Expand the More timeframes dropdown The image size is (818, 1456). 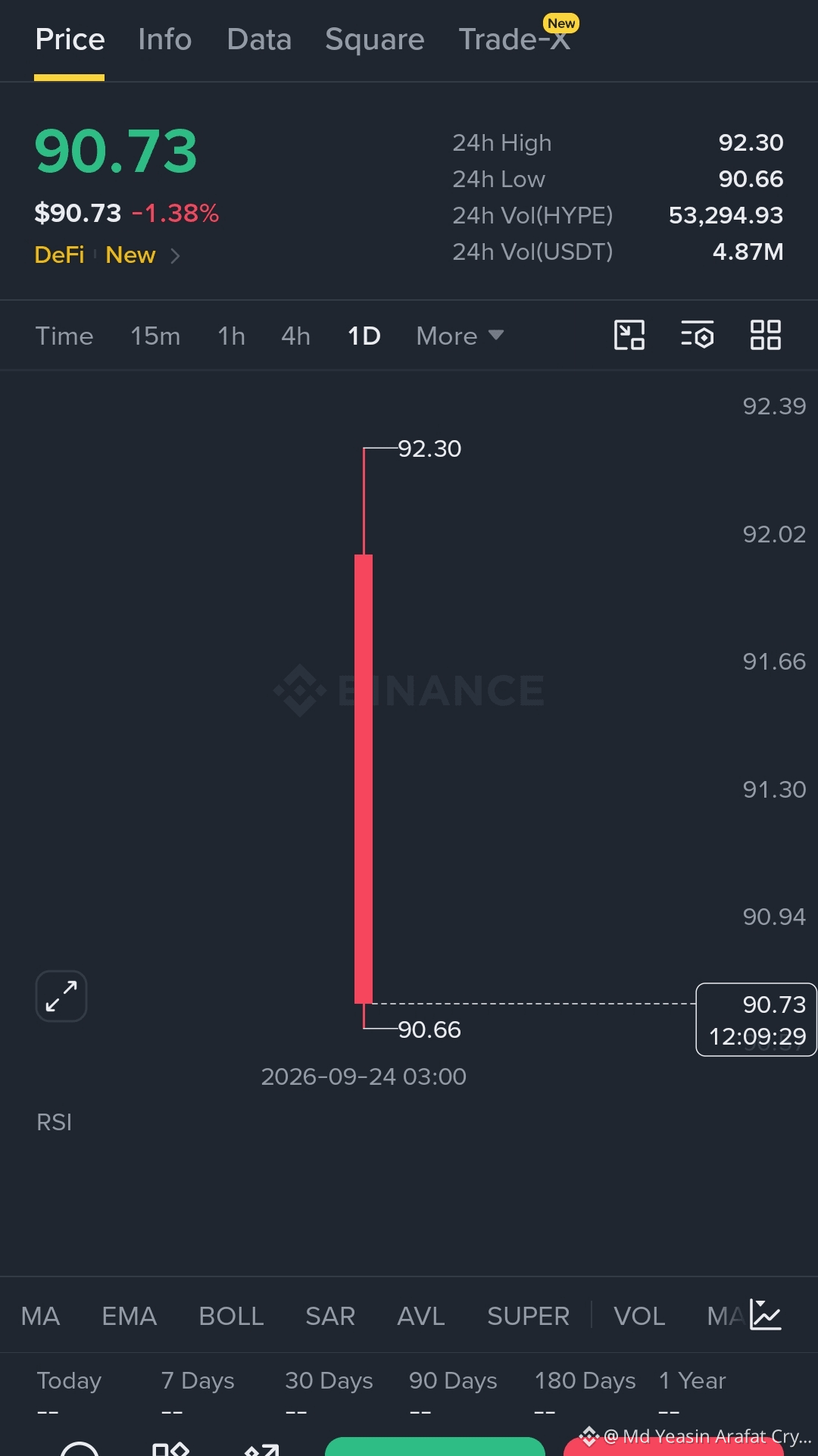coord(460,336)
